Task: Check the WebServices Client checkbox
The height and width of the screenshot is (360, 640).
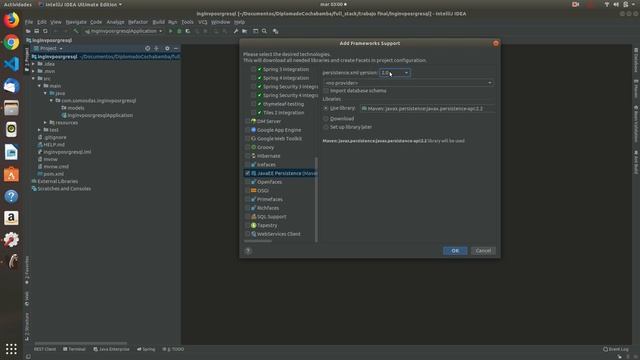Action: [x=247, y=234]
